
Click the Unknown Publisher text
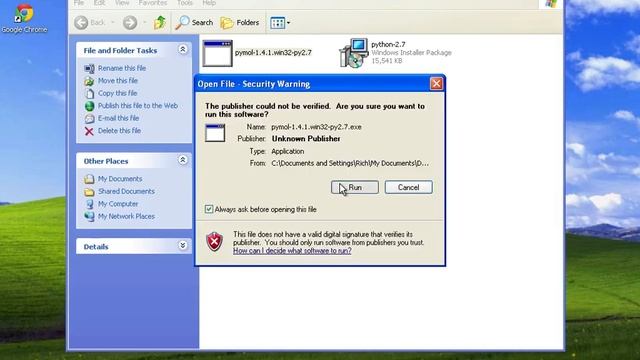click(x=306, y=139)
